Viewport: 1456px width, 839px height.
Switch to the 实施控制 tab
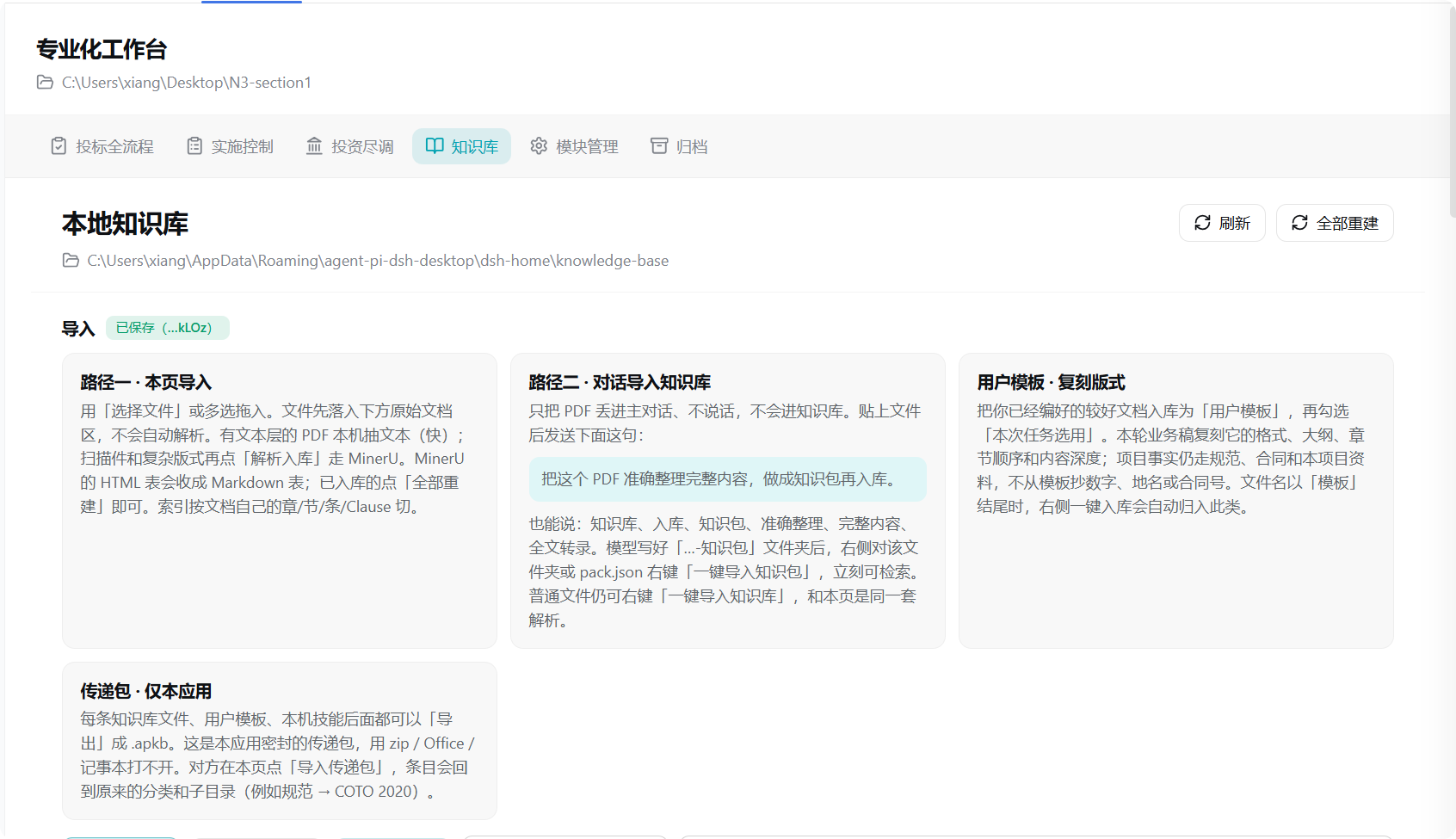(231, 146)
